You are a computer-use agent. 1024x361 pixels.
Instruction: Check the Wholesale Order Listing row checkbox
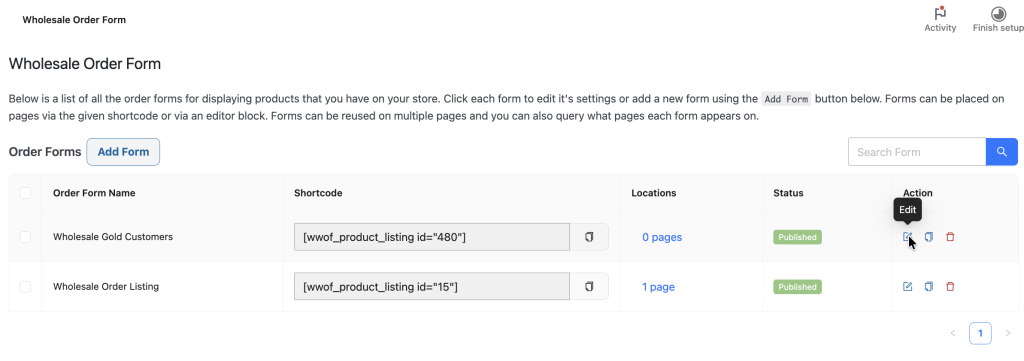[25, 287]
